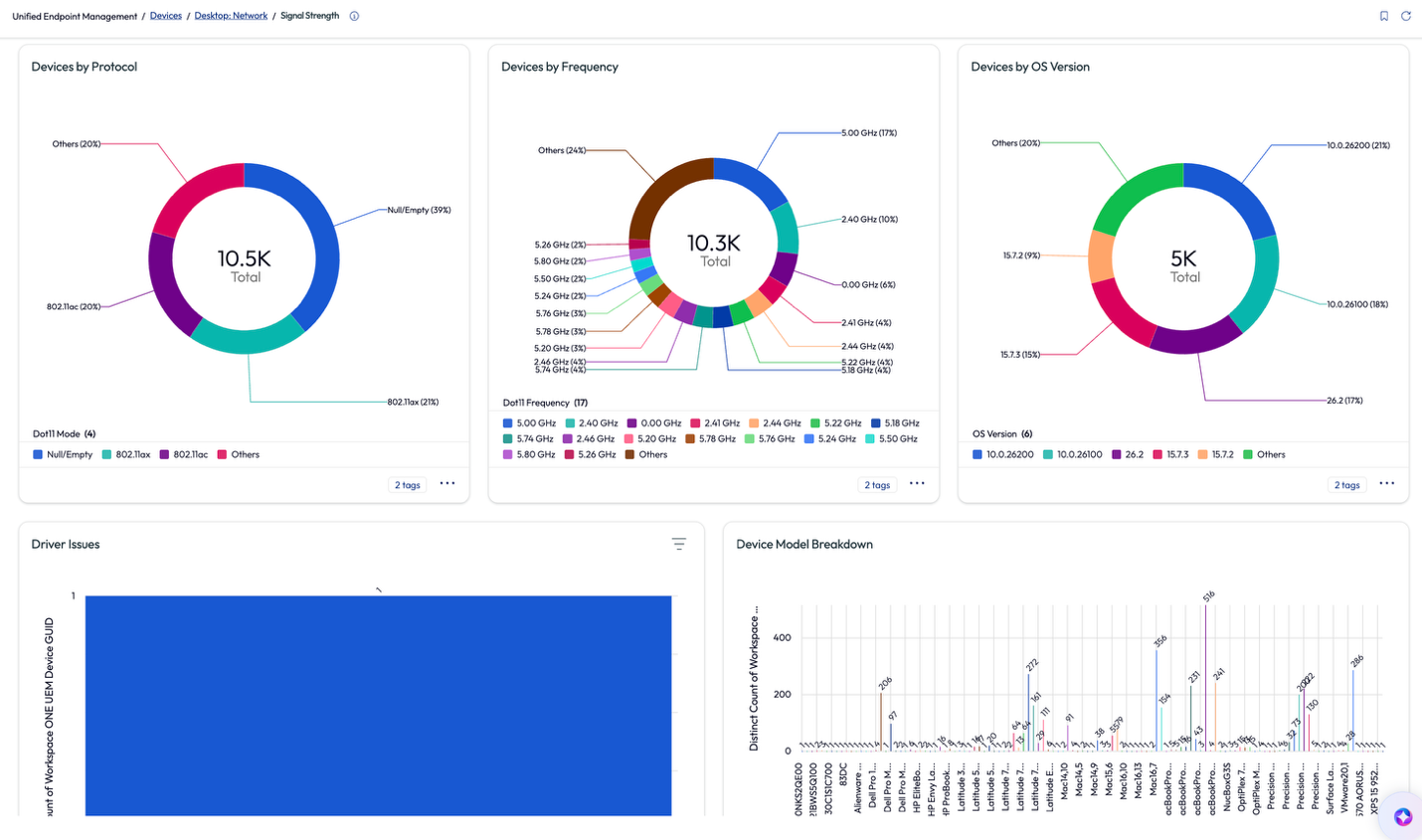Image resolution: width=1422 pixels, height=840 pixels.
Task: Open more options for Devices by OS Version
Action: [x=1387, y=483]
